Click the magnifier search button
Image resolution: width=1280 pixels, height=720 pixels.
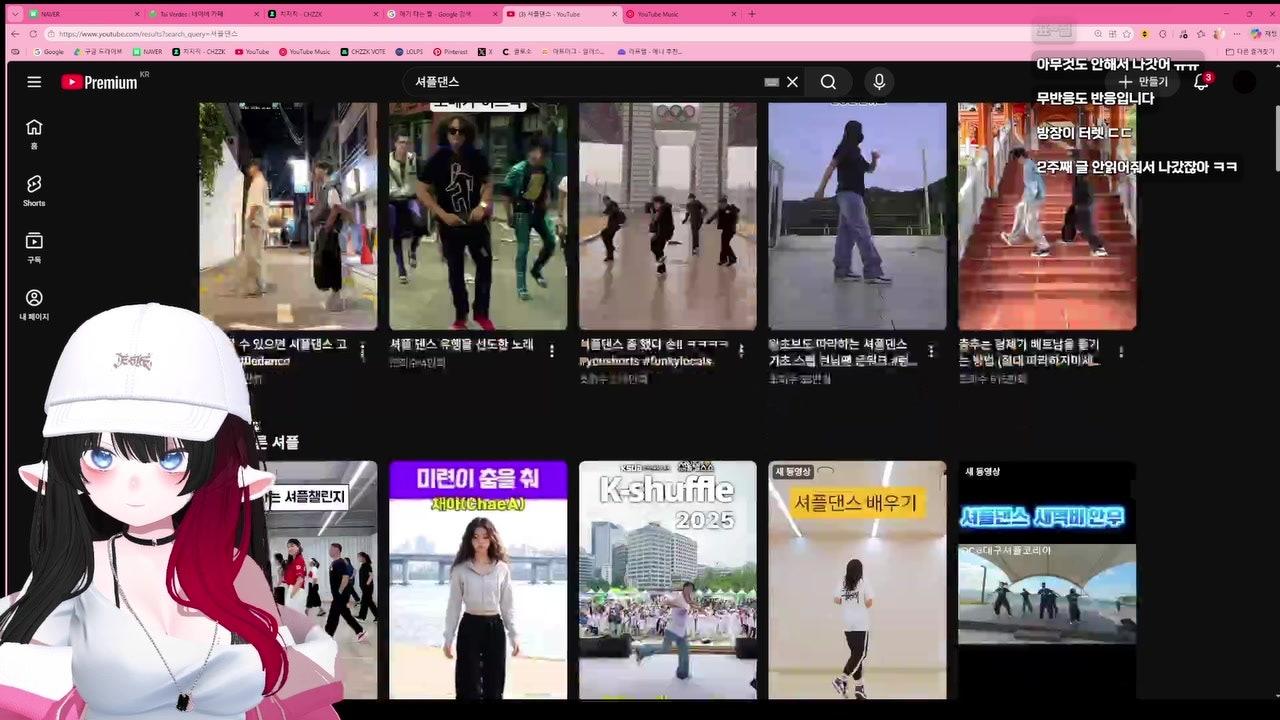[828, 82]
